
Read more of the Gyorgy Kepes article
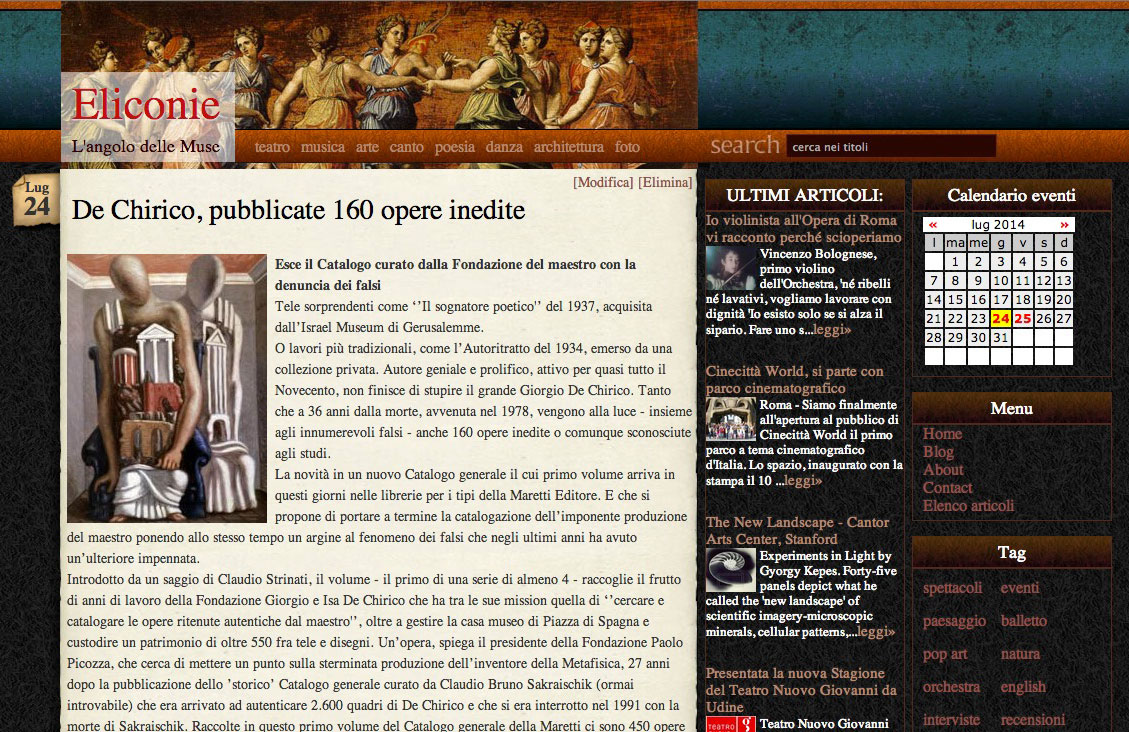[x=876, y=631]
